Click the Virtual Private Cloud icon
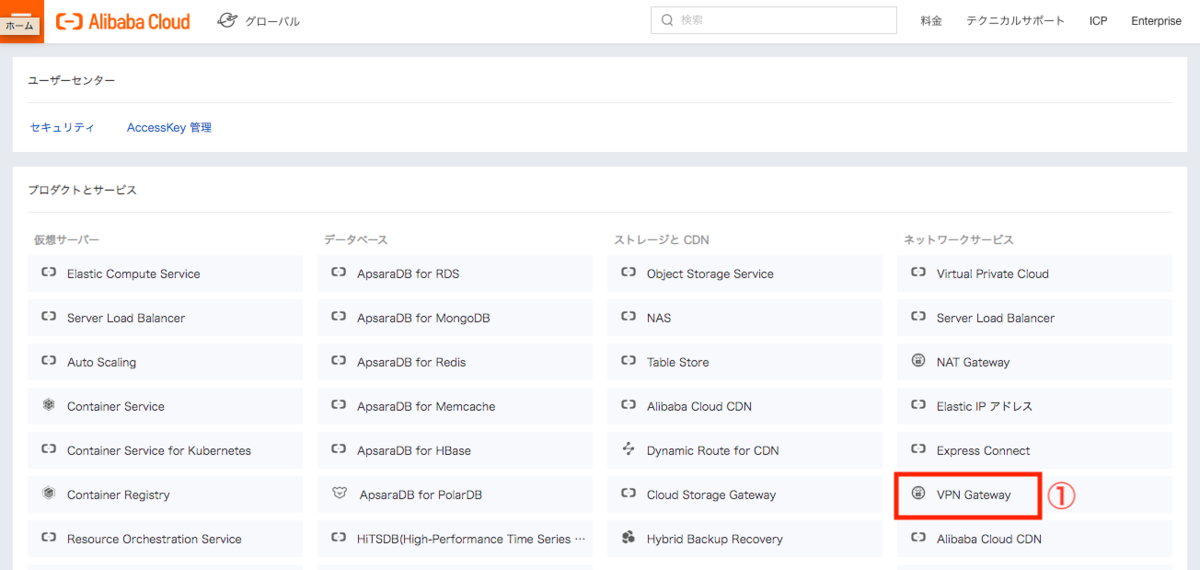 pos(918,273)
